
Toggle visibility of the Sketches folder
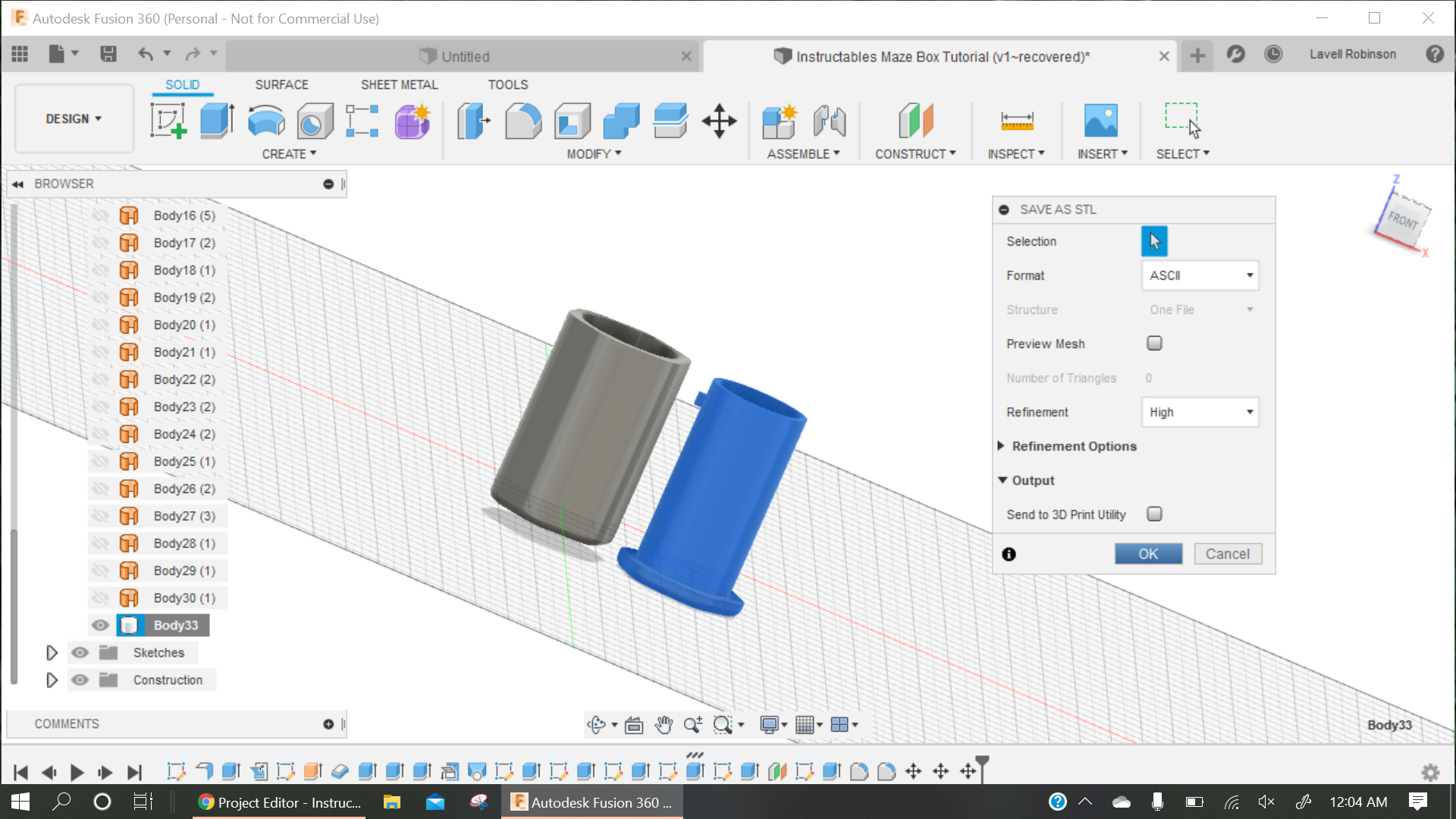click(x=80, y=653)
